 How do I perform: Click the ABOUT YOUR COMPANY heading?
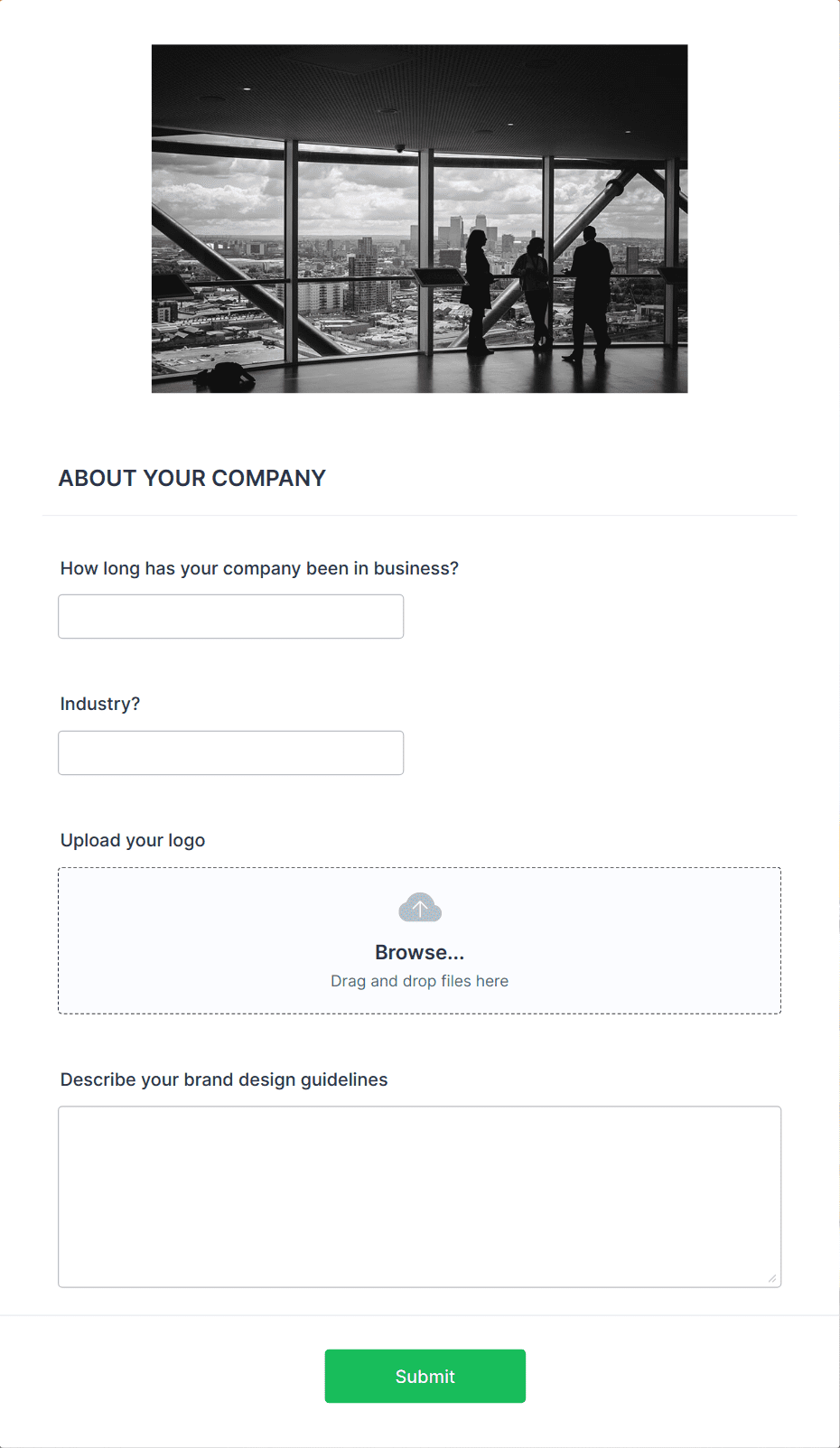pyautogui.click(x=192, y=478)
